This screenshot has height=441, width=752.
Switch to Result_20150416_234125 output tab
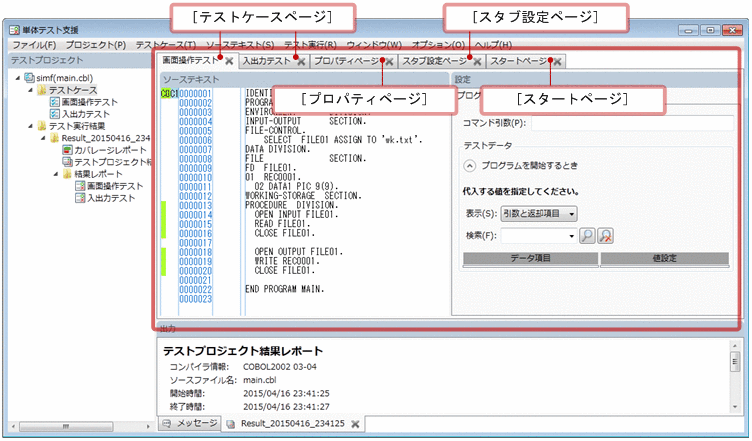293,424
